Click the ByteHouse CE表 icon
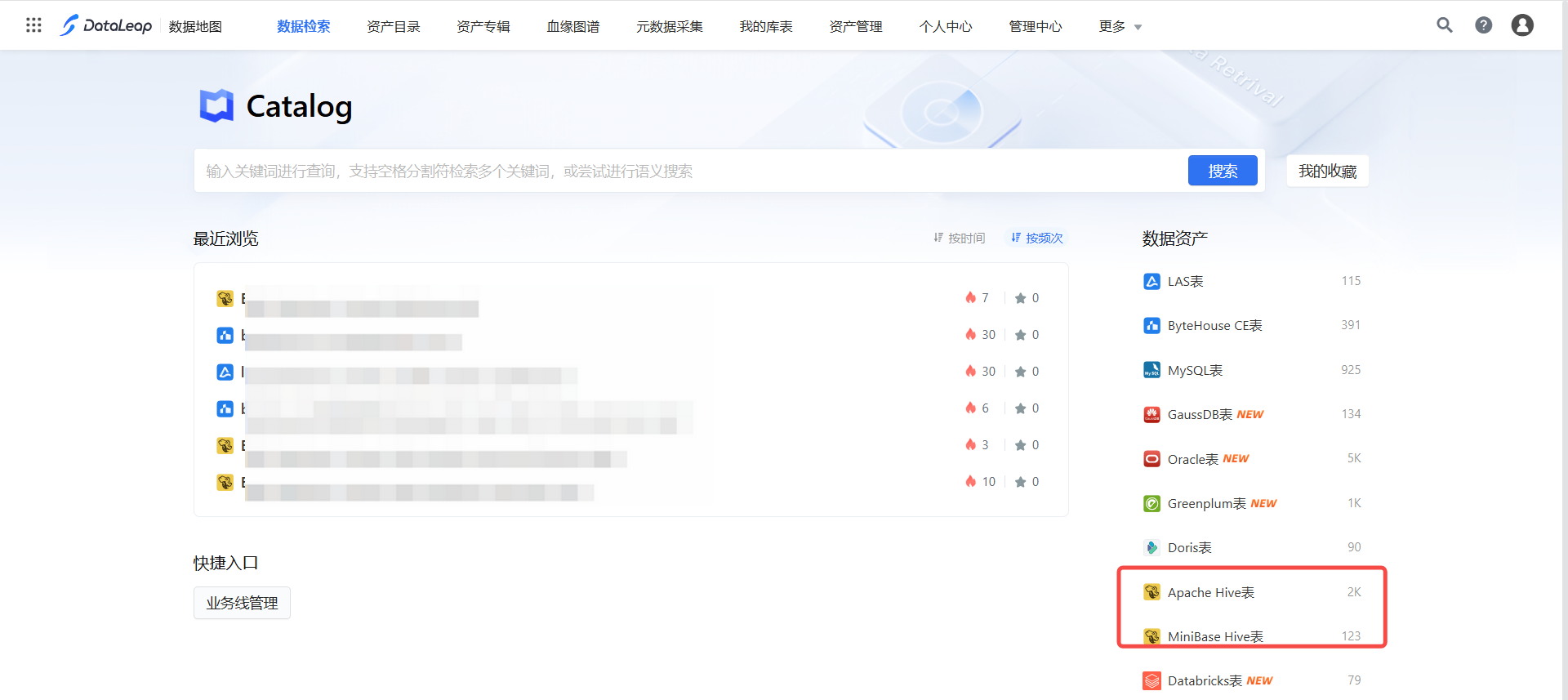1568x700 pixels. 1151,326
